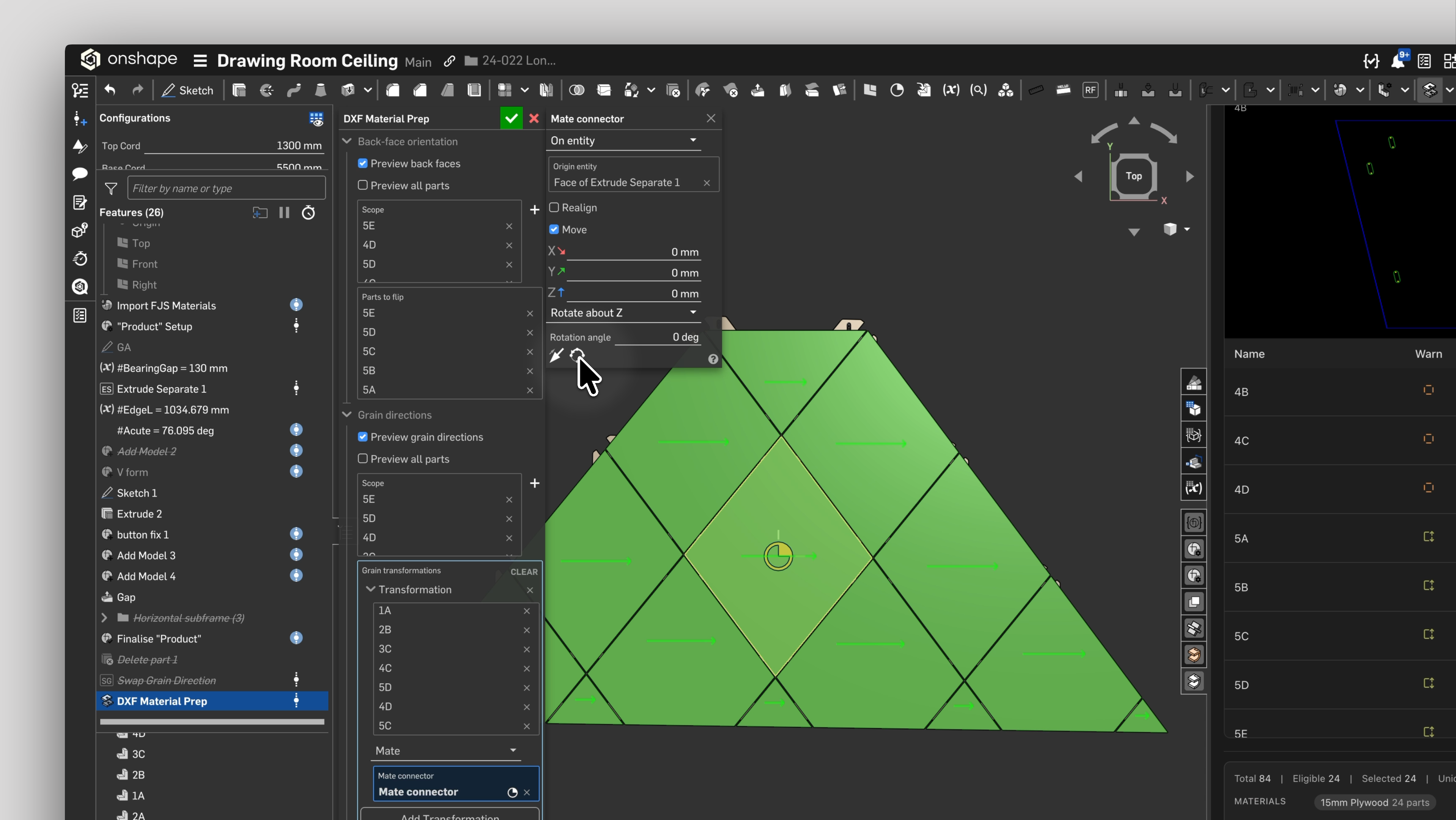Close the Mate connector dialog
This screenshot has height=820, width=1456.
[711, 118]
